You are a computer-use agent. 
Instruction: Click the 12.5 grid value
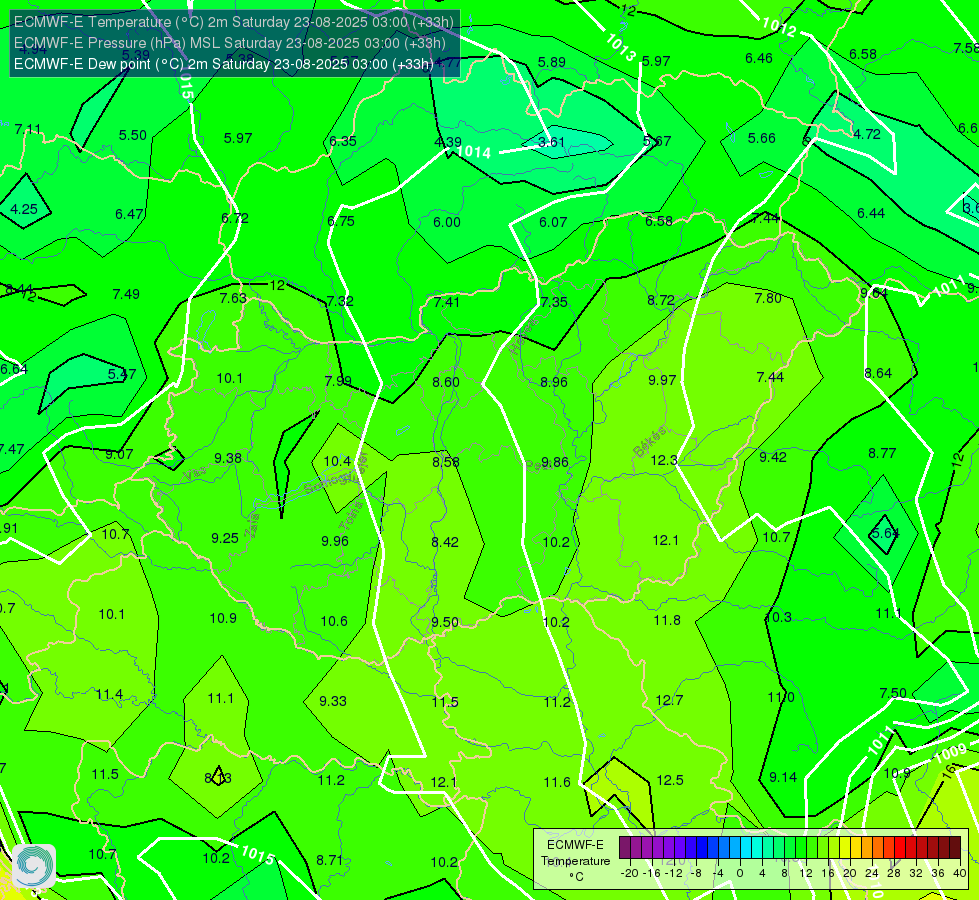[x=670, y=780]
